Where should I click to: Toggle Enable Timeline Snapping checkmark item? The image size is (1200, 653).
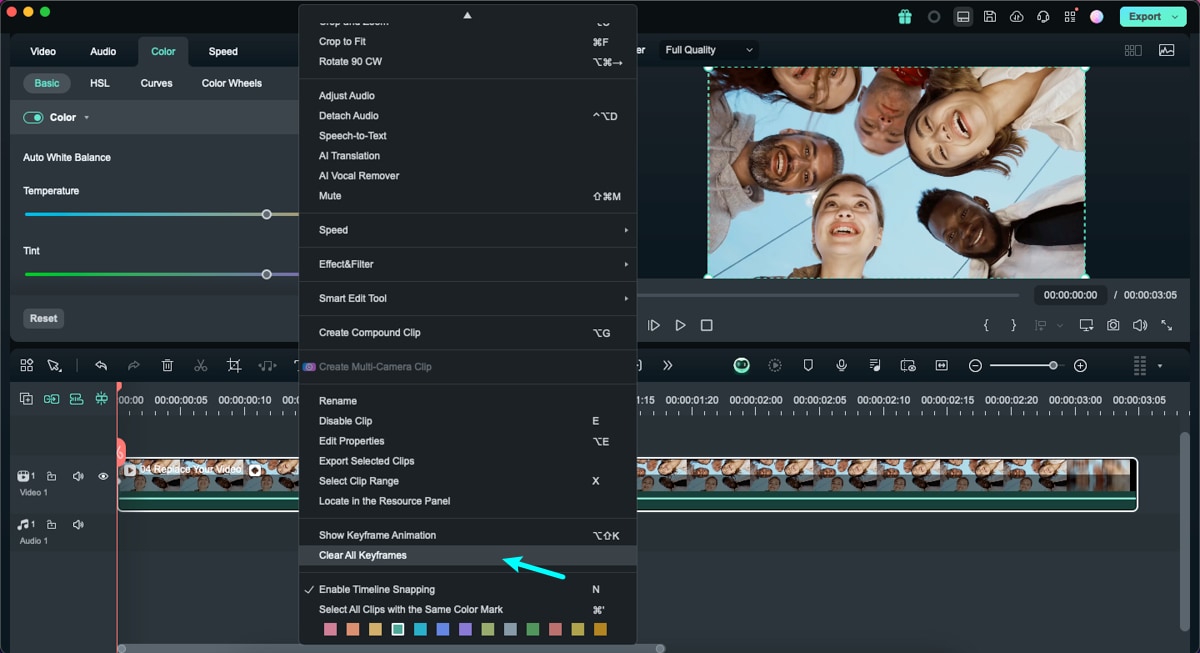tap(467, 589)
